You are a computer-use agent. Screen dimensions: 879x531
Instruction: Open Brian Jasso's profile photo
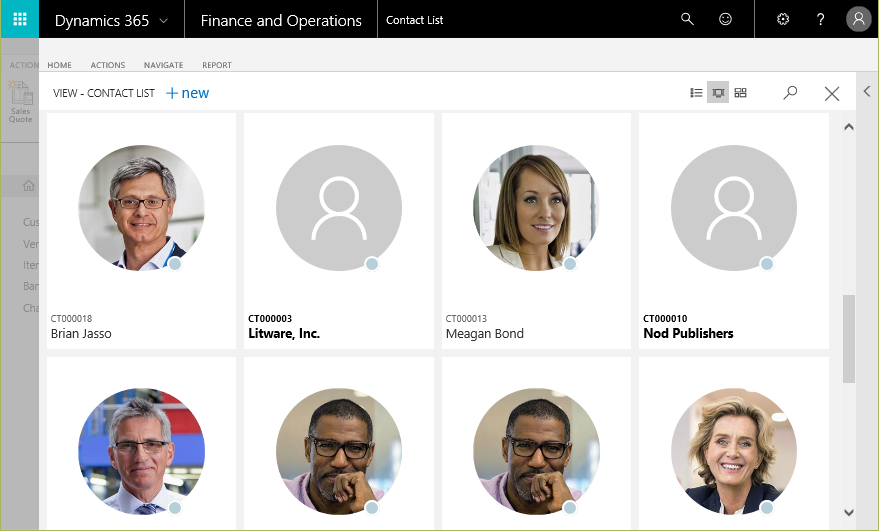coord(141,208)
